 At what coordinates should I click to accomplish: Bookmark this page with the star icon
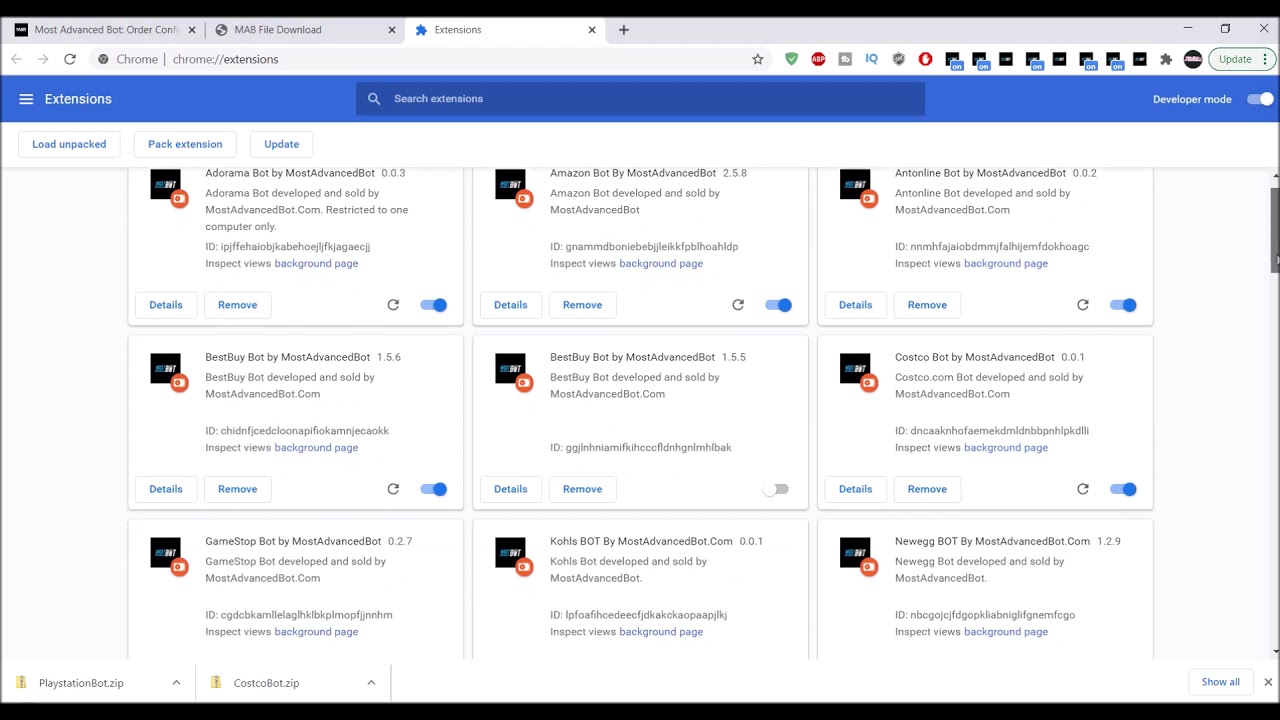coord(758,59)
